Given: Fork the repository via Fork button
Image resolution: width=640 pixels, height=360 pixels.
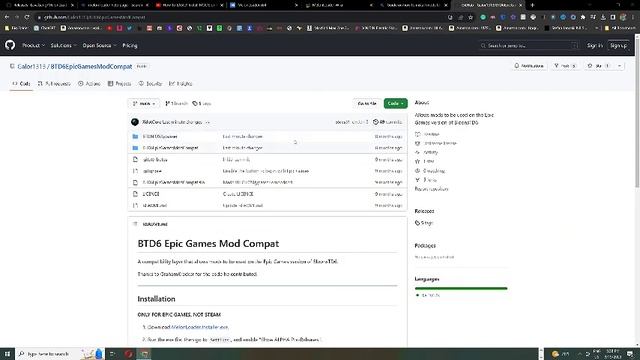Looking at the screenshot, I should pos(565,66).
